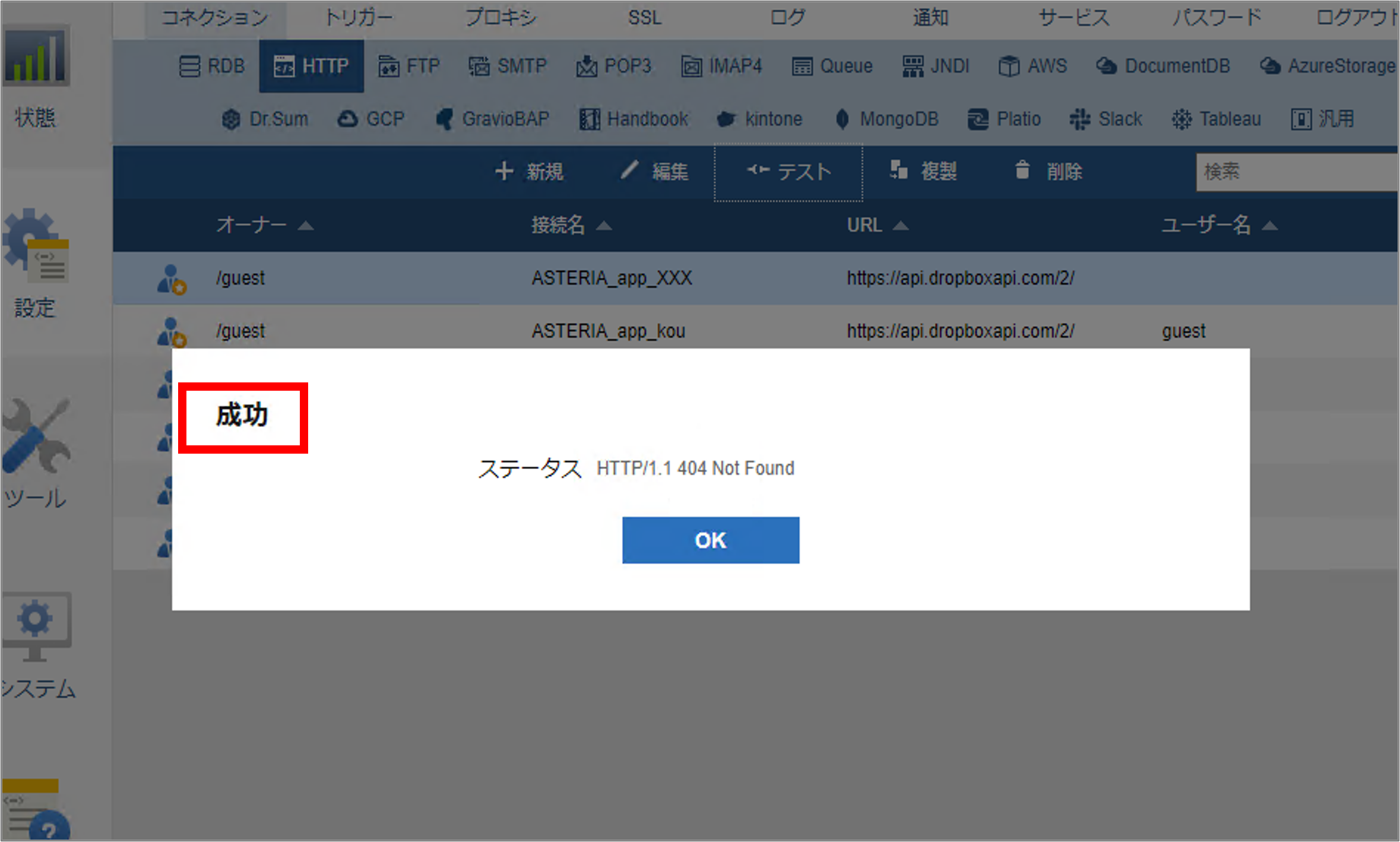This screenshot has width=1400, height=842.
Task: Sort by the ユーザー名 column header
Action: (x=1220, y=225)
